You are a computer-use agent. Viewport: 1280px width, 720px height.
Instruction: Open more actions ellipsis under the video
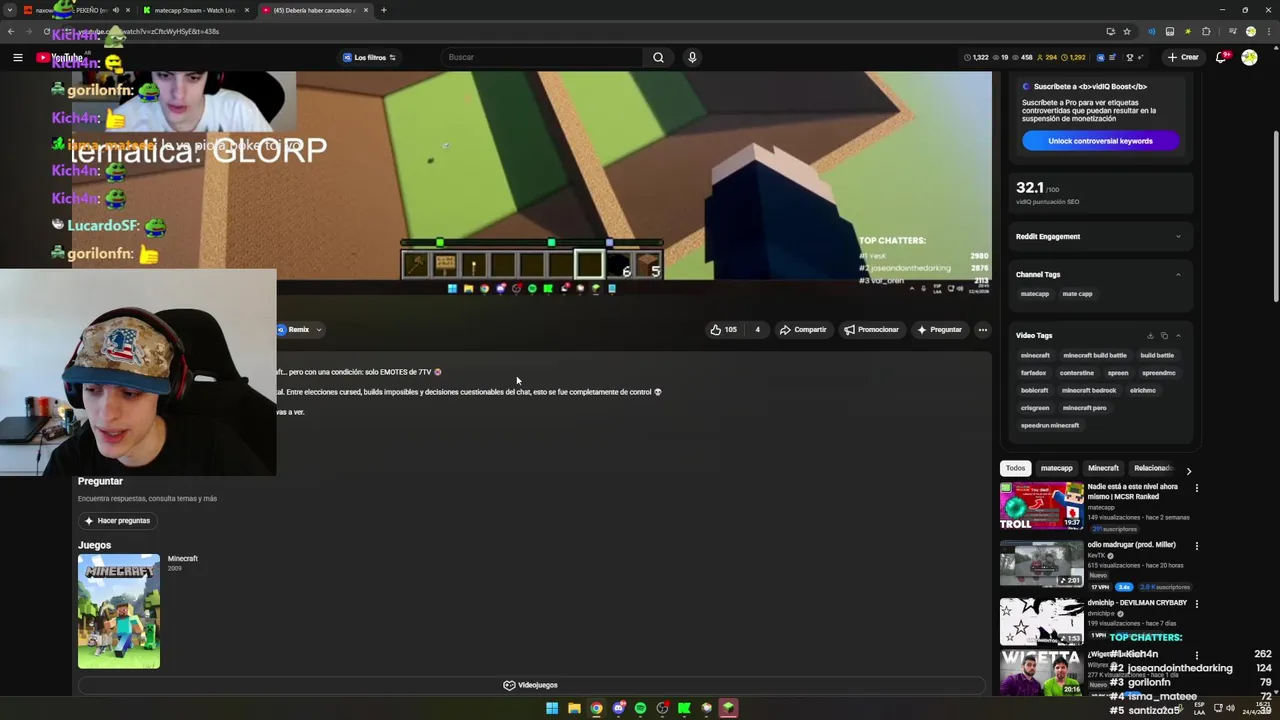[x=983, y=329]
